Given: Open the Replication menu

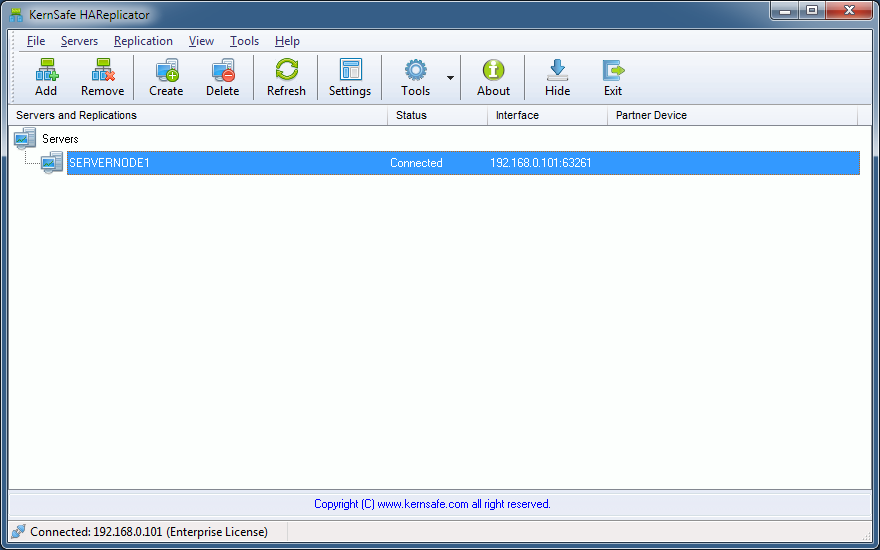Looking at the screenshot, I should pyautogui.click(x=143, y=41).
